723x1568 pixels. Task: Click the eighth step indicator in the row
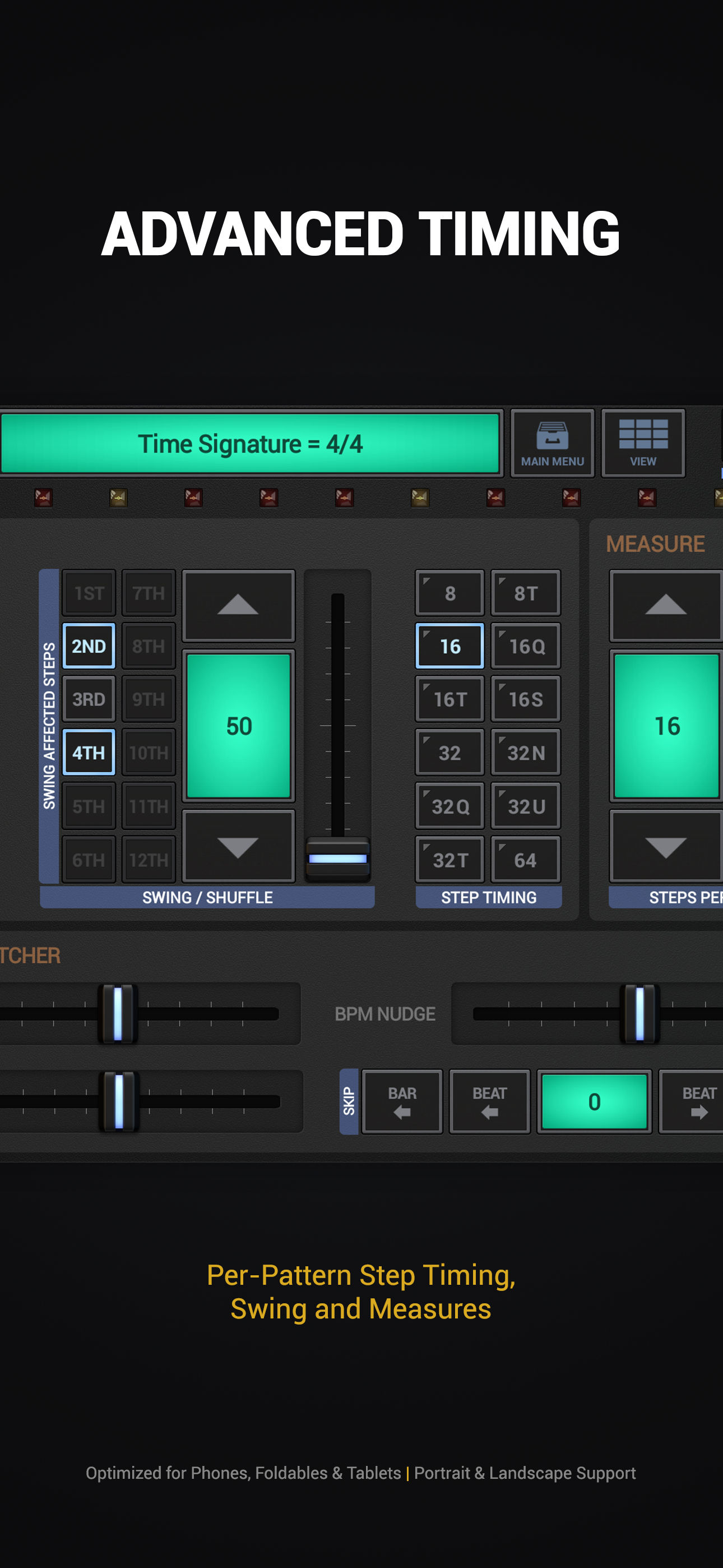pos(571,498)
